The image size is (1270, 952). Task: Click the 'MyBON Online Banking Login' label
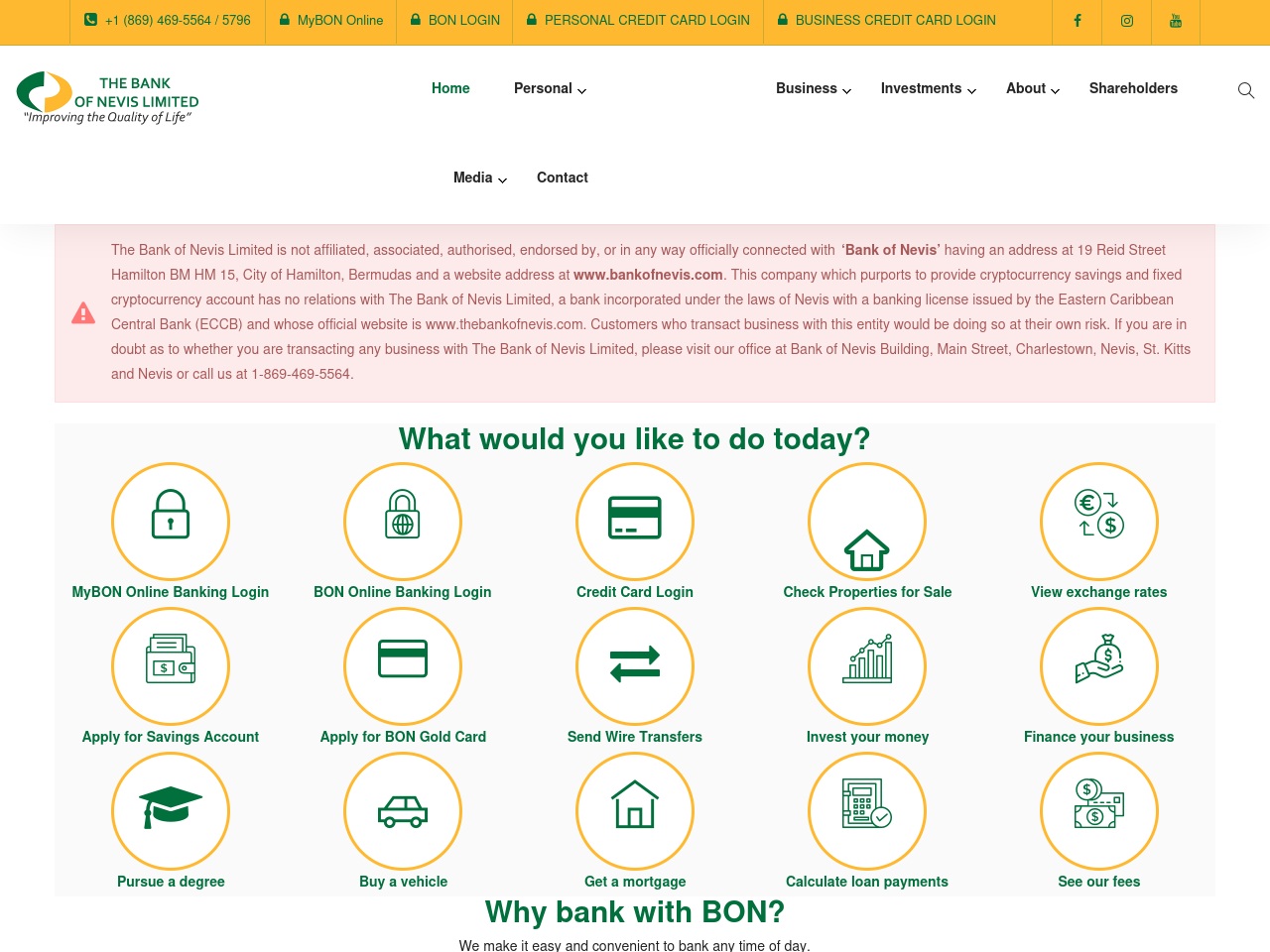click(171, 592)
